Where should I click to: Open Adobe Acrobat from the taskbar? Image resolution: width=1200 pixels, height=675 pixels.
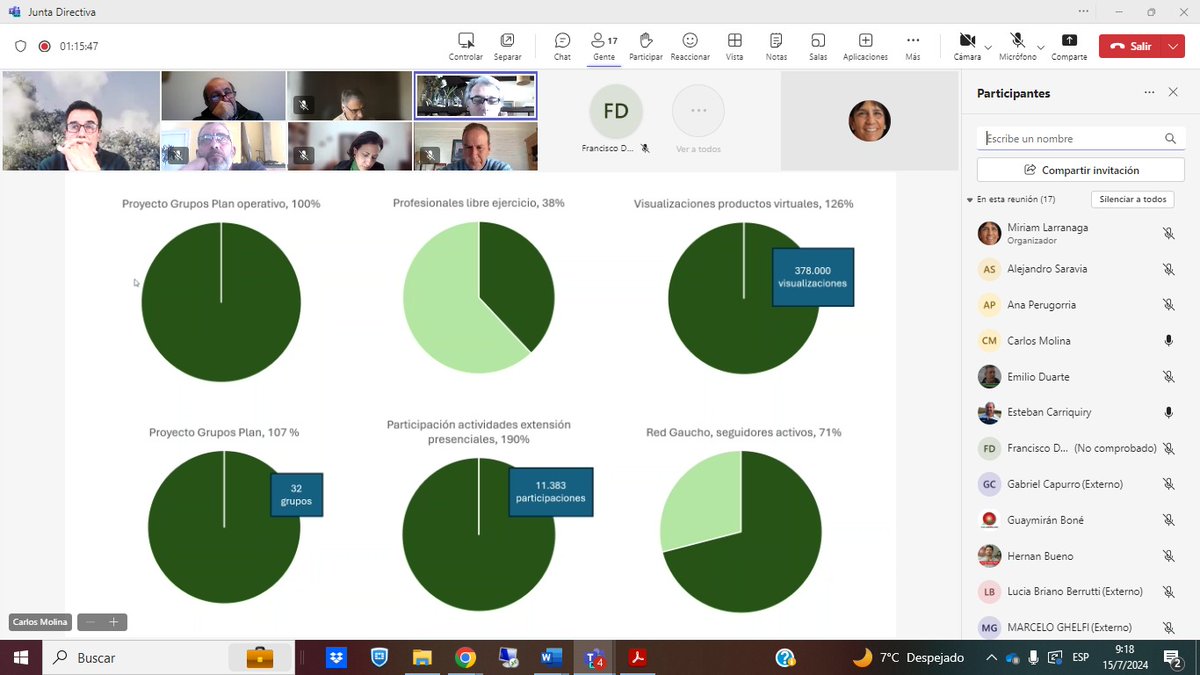pyautogui.click(x=637, y=657)
